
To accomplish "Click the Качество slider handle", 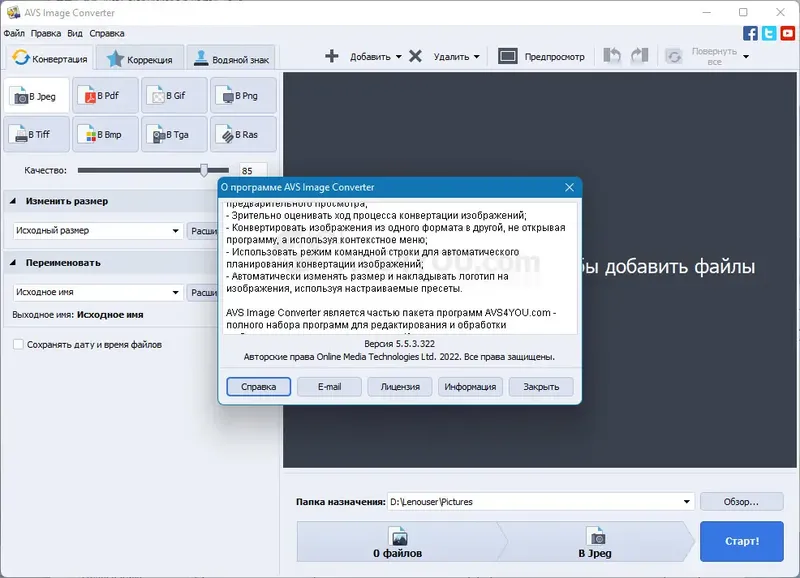I will [204, 170].
